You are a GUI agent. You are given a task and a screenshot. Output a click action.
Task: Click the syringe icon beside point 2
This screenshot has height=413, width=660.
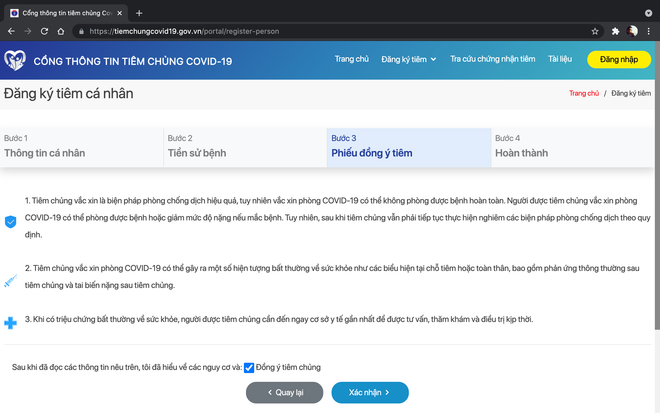(11, 277)
